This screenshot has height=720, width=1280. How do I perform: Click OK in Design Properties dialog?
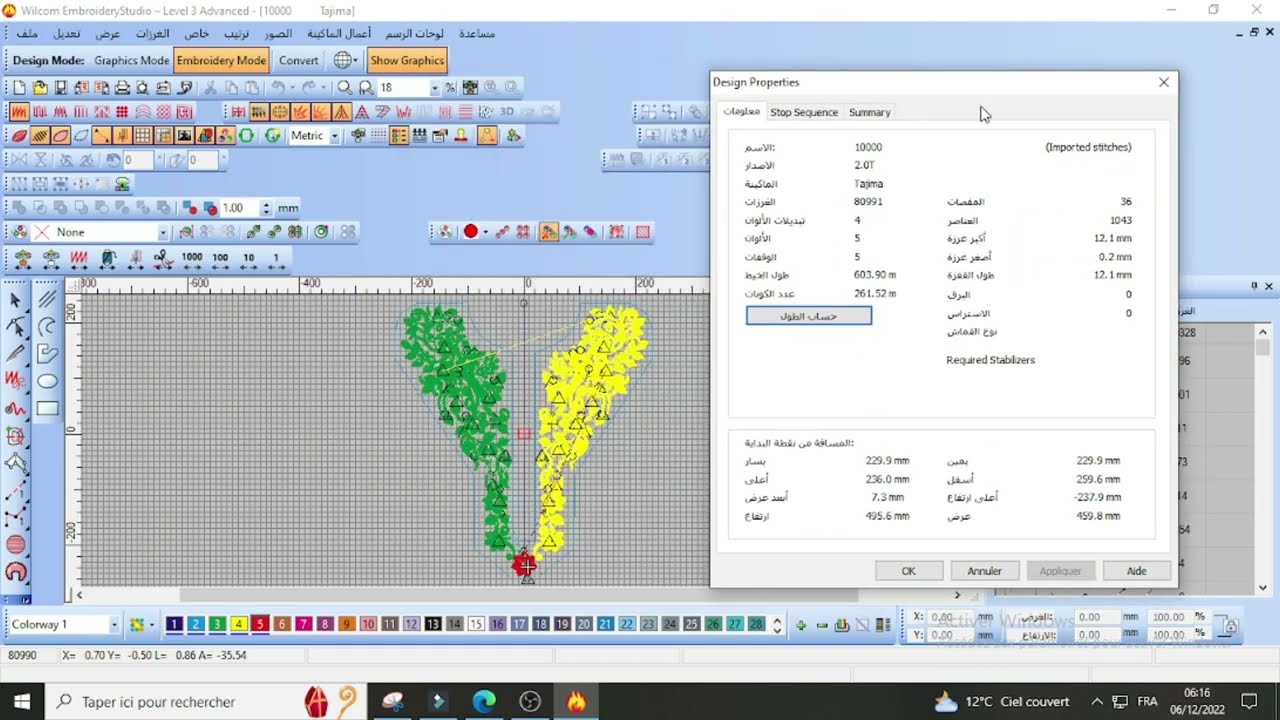coord(908,571)
